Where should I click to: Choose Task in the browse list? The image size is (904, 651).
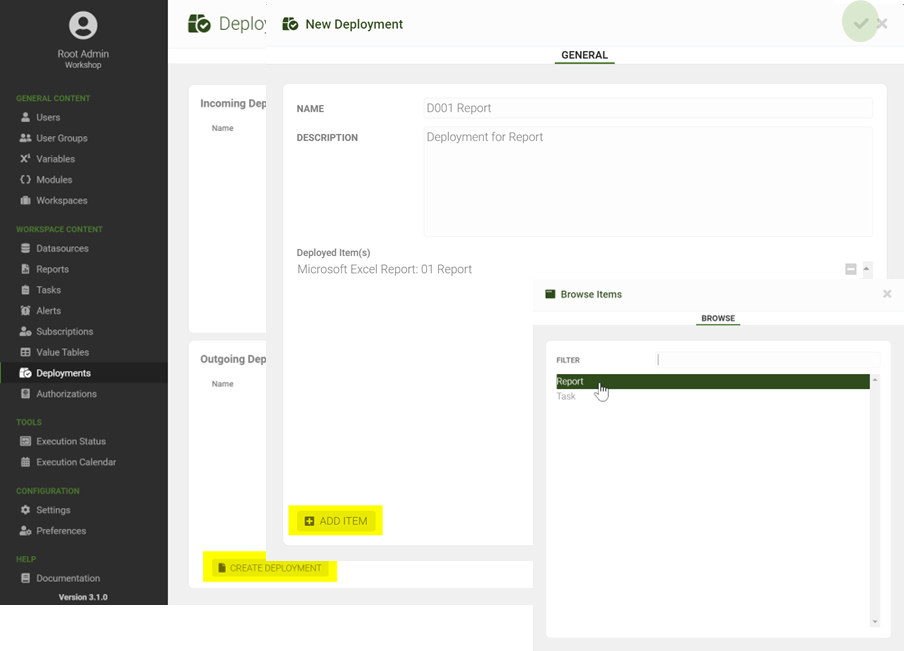click(x=567, y=397)
